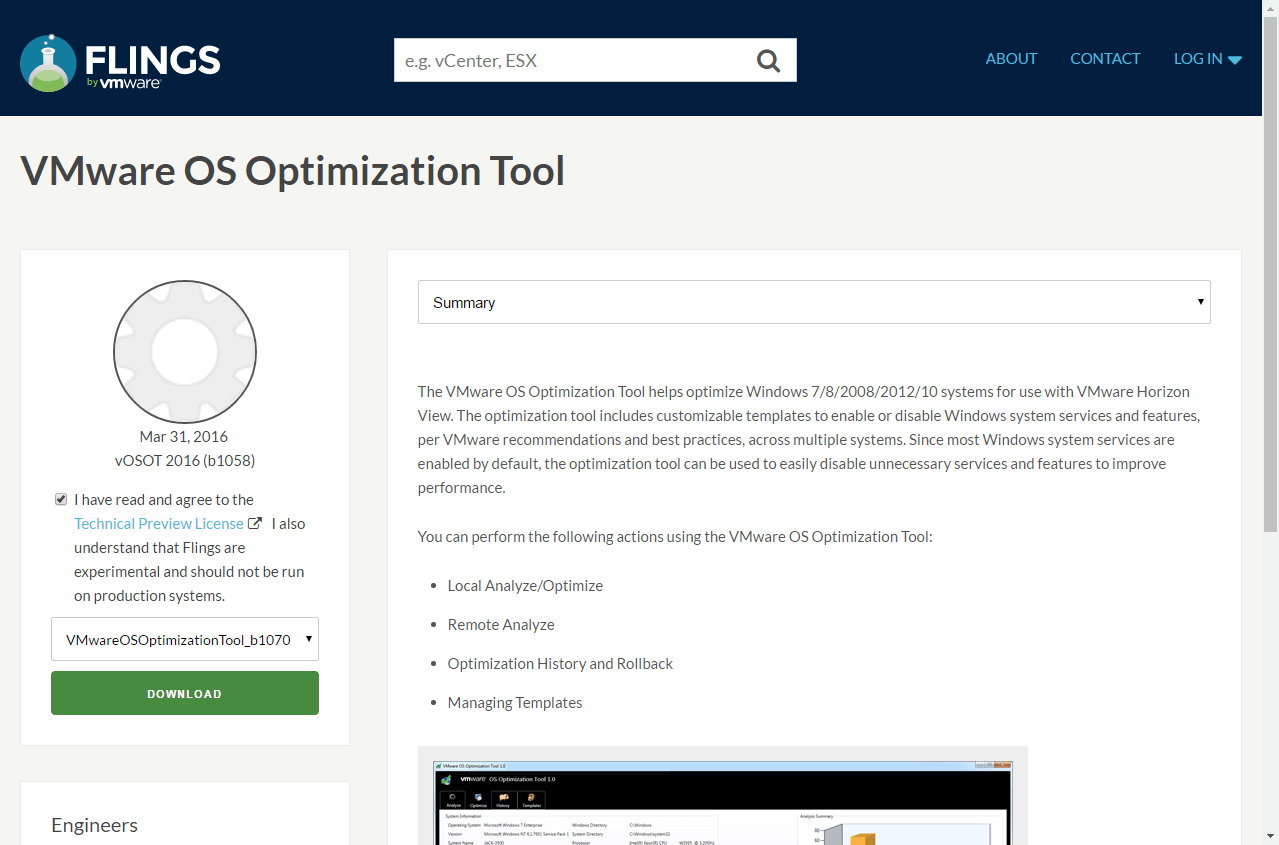
Task: Click the 'vOSOT 2016 (b1058)' version text
Action: click(x=185, y=461)
